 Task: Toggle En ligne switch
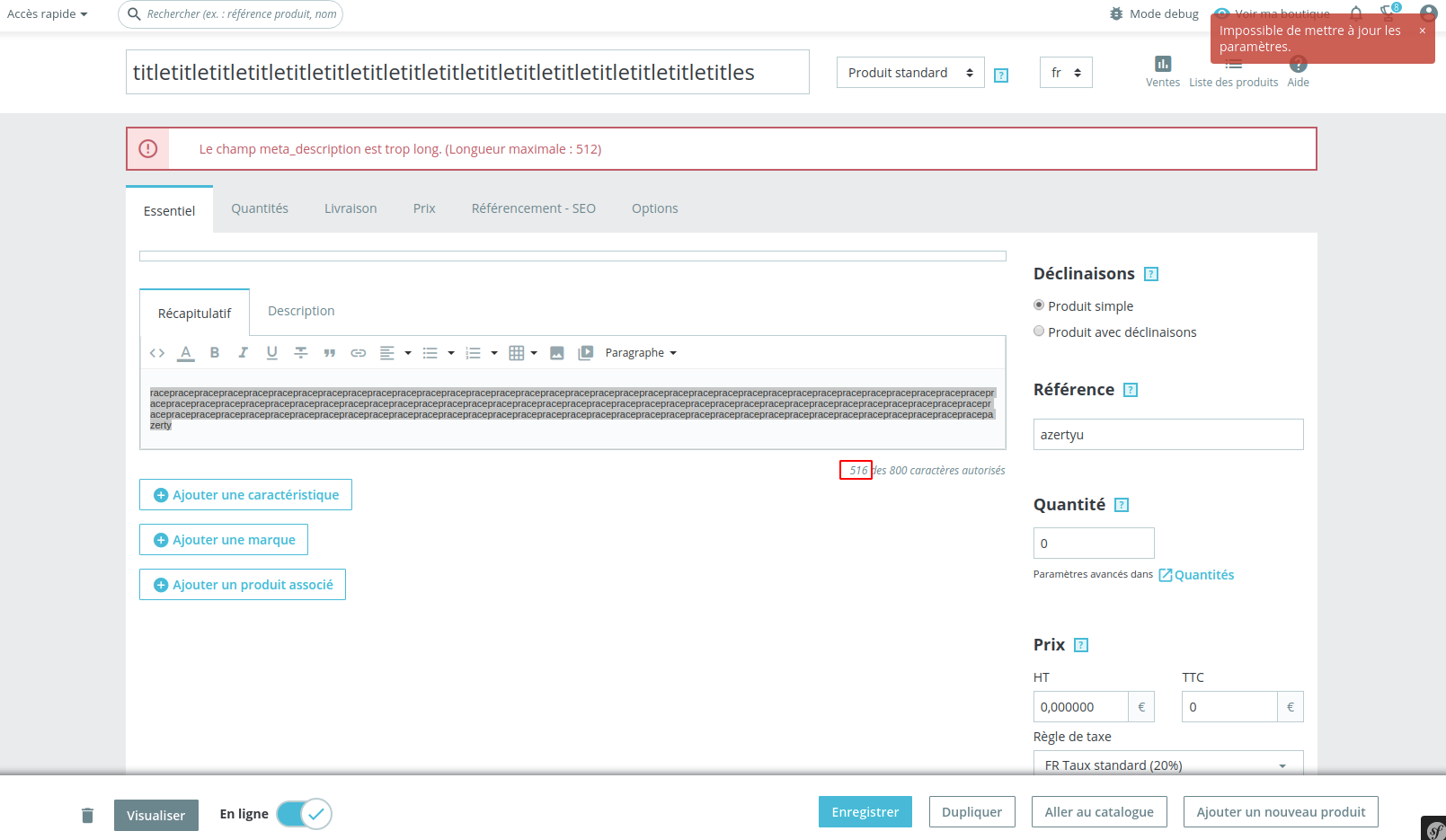pyautogui.click(x=305, y=814)
